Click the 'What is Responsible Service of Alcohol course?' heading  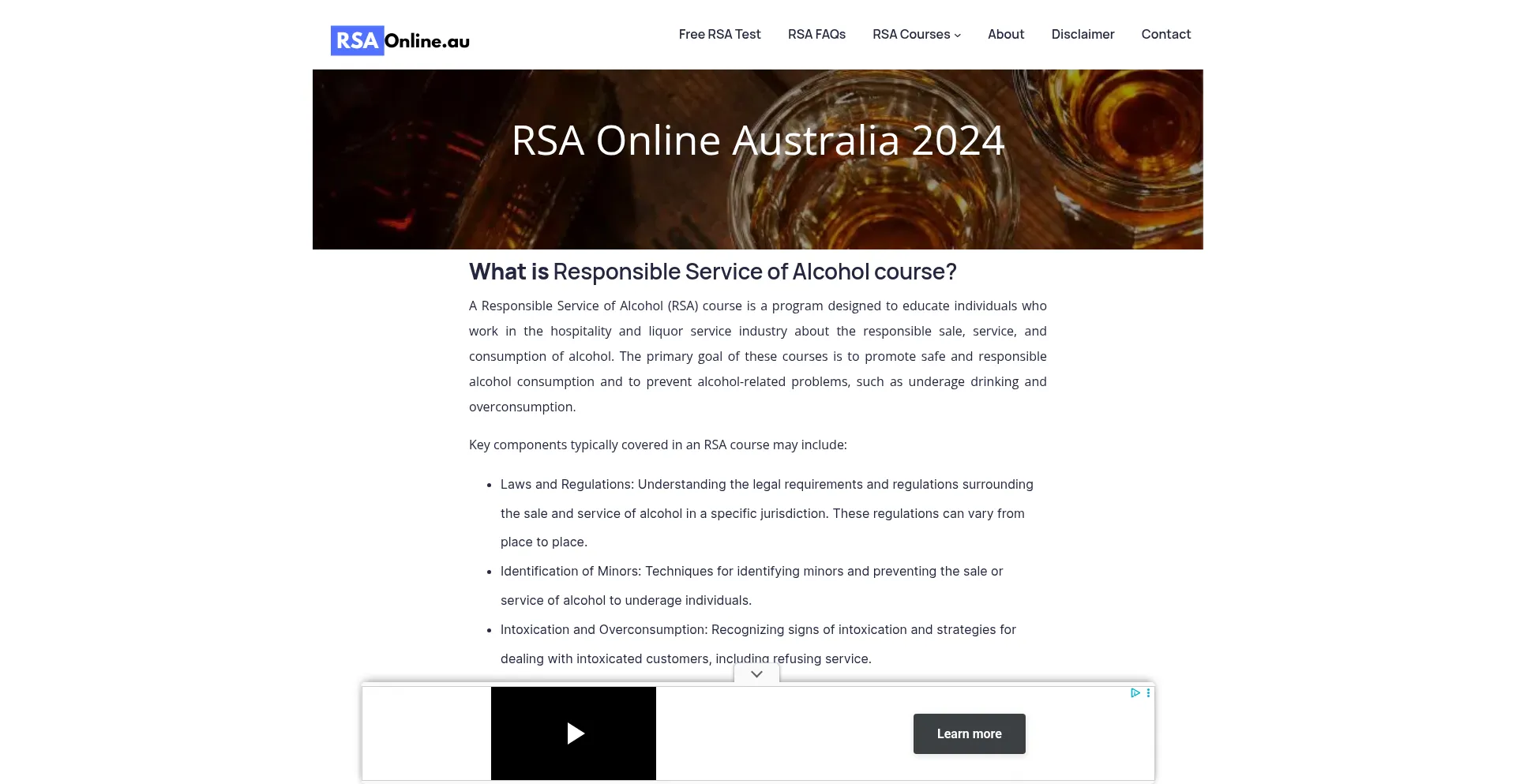click(x=712, y=272)
